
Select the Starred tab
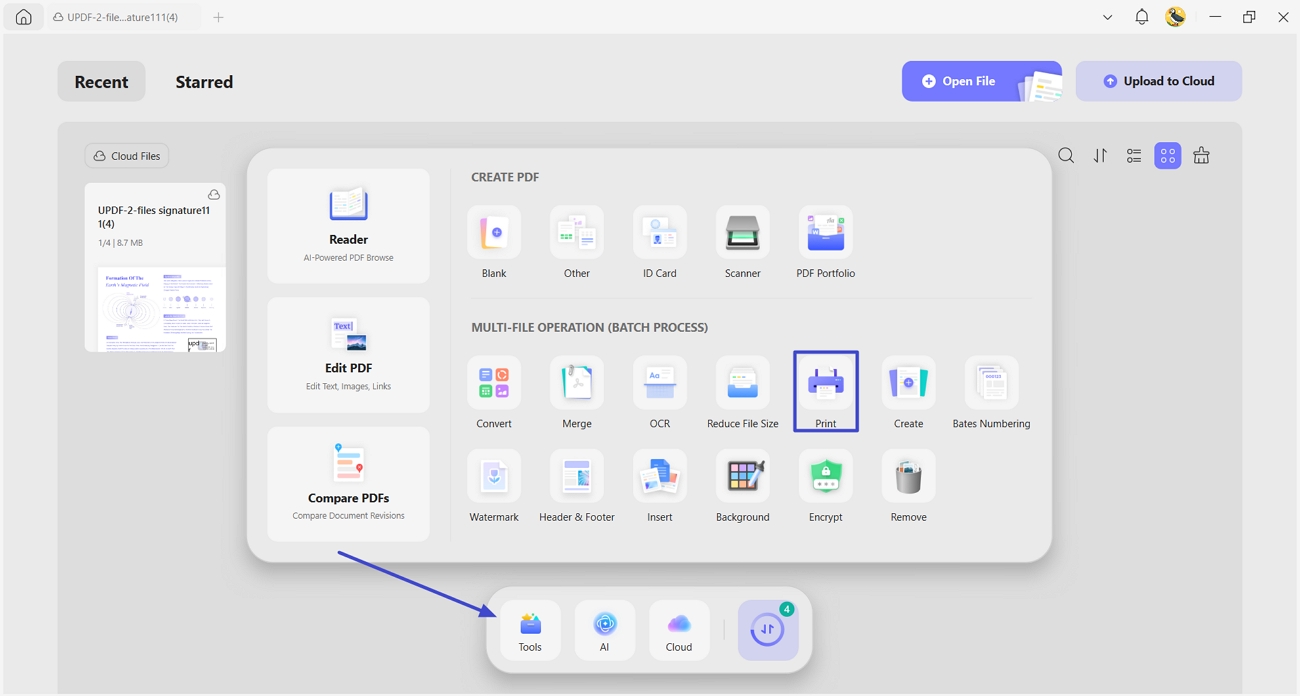[x=204, y=82]
